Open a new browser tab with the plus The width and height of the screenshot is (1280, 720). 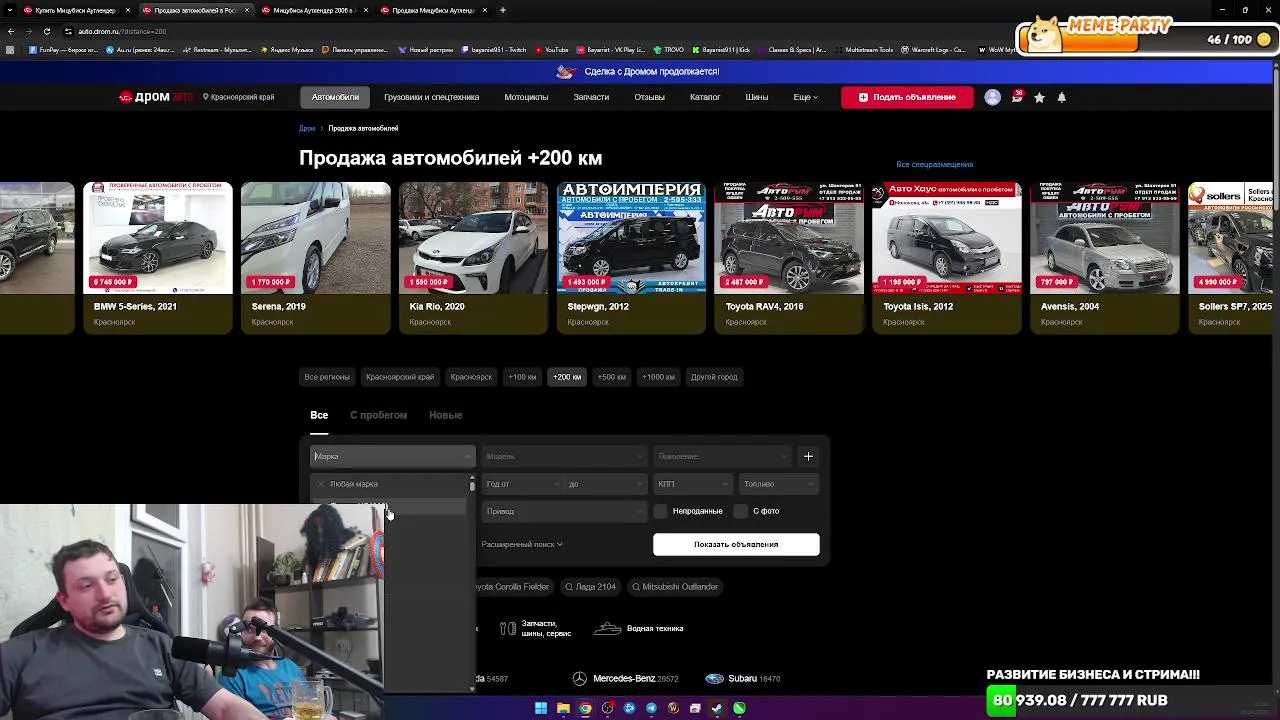[502, 10]
